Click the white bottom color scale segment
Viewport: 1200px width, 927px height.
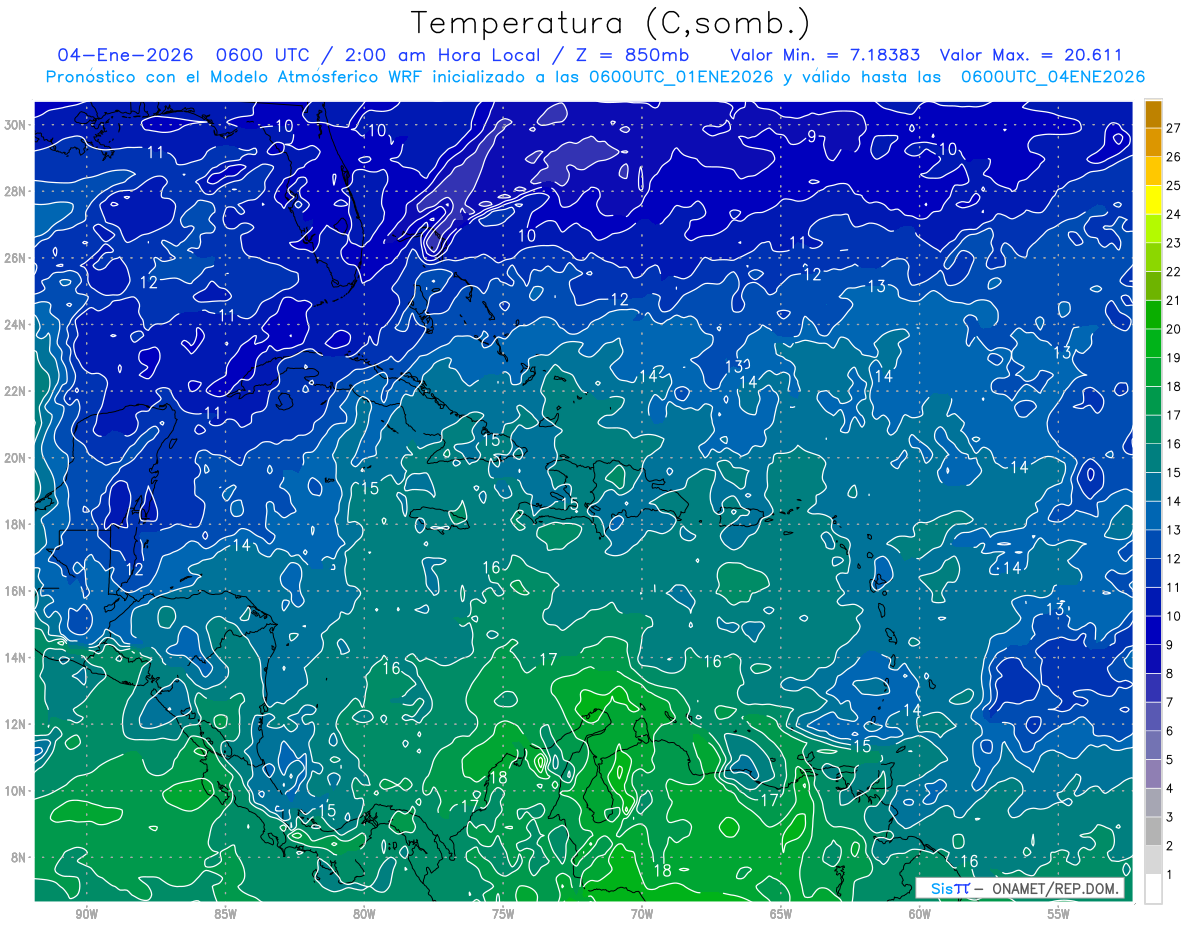1153,888
